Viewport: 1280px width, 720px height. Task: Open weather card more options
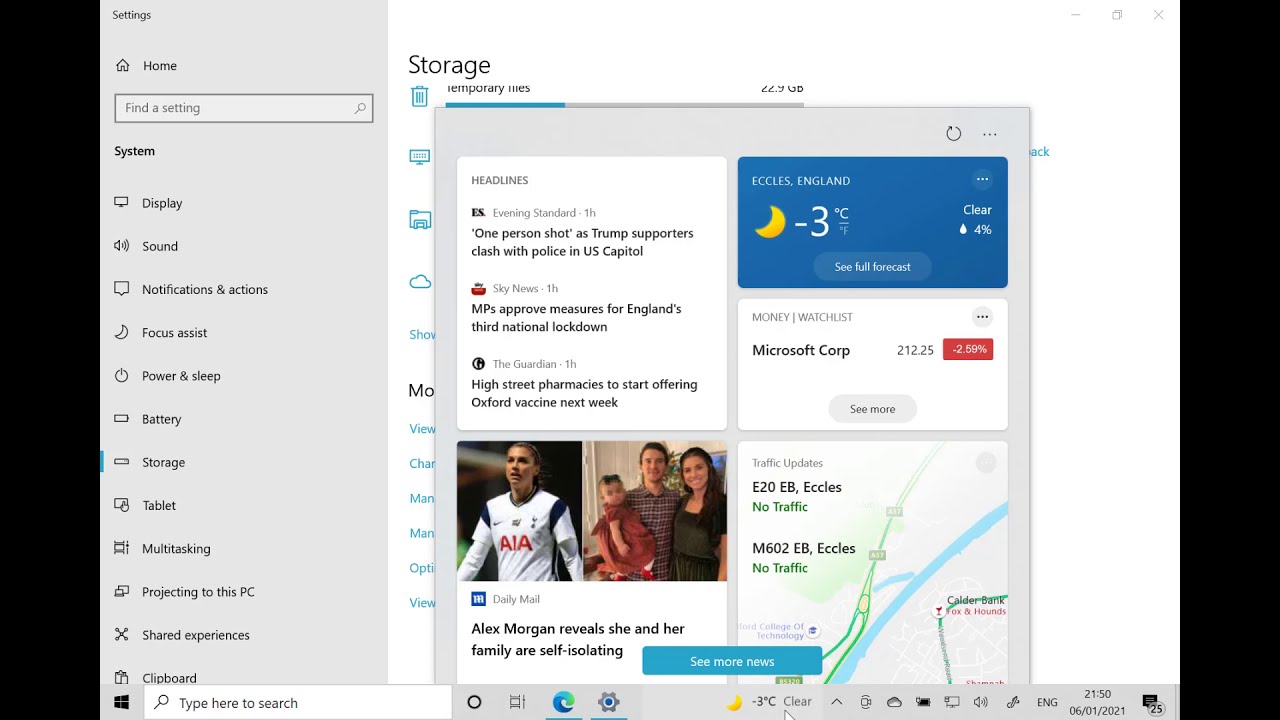point(982,179)
